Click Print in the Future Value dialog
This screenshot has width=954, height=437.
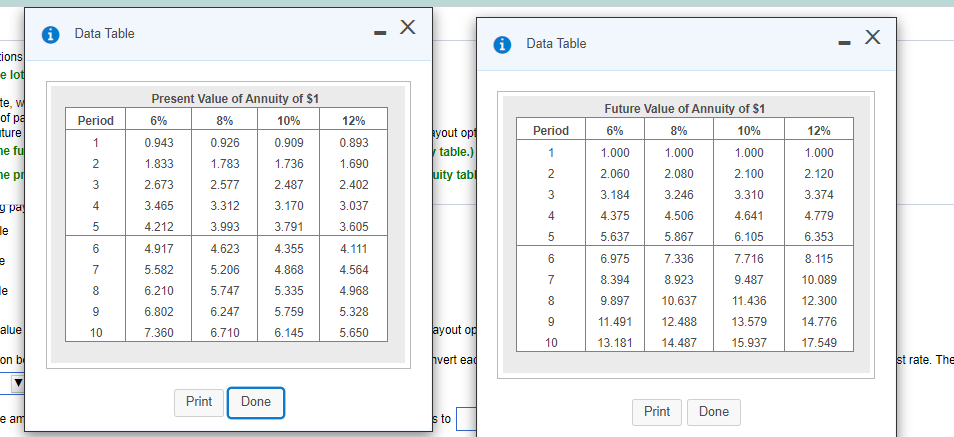click(657, 412)
